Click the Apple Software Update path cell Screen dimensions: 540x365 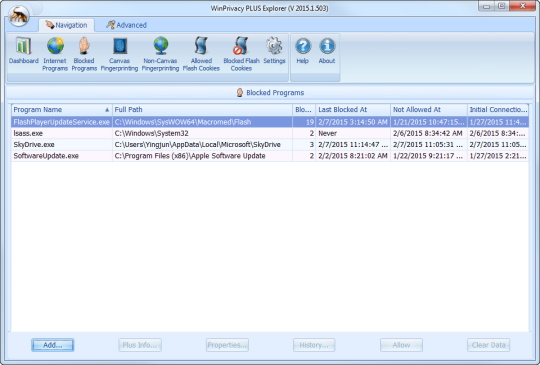(x=202, y=156)
